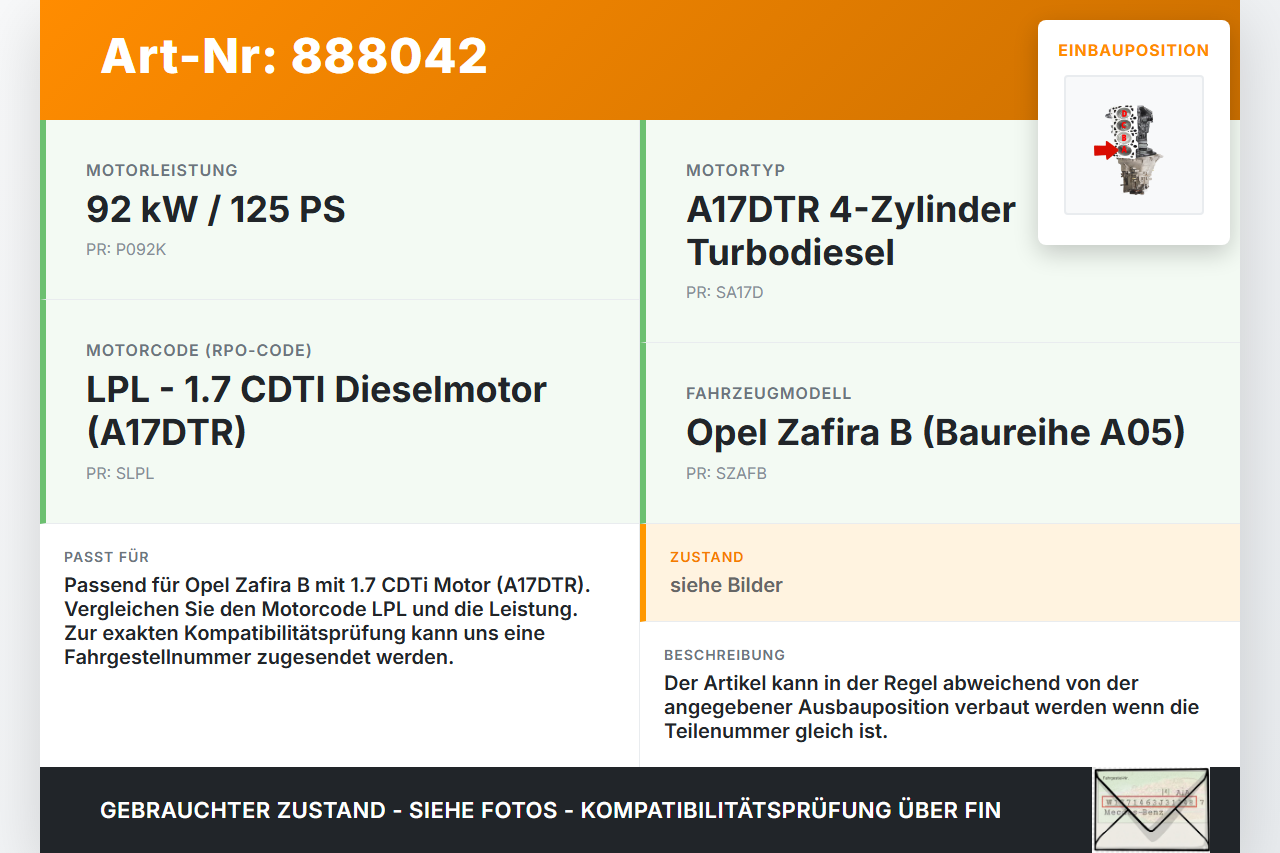
Task: Select the Art-Nr: 888042 heading
Action: (x=294, y=56)
